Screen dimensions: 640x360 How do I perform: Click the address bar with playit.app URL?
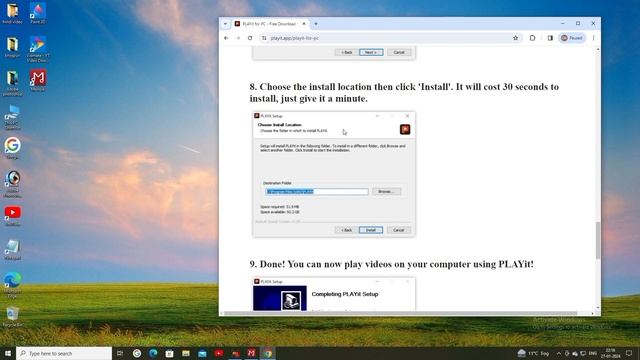(x=390, y=38)
